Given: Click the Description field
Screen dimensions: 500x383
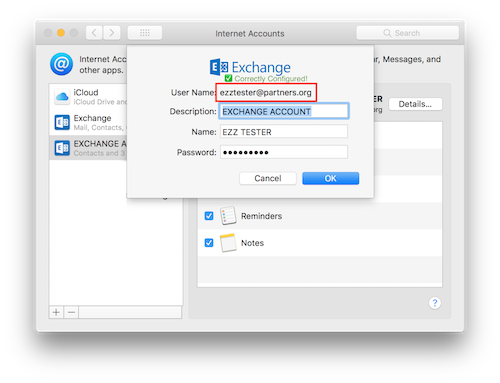Looking at the screenshot, I should coord(284,111).
